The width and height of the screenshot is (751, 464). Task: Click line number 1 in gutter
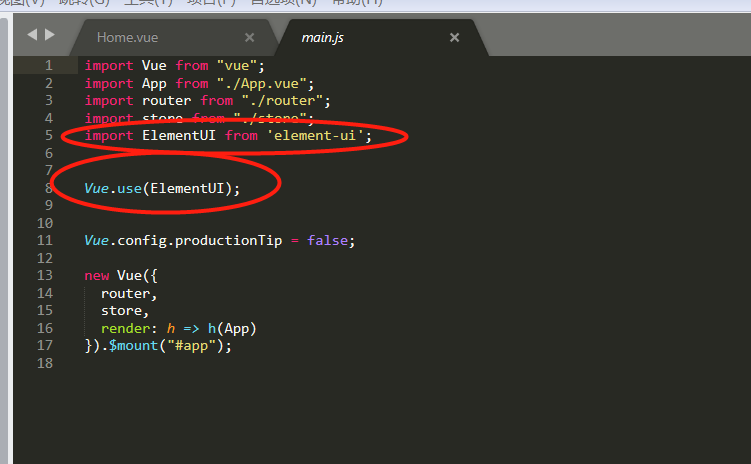[49, 66]
